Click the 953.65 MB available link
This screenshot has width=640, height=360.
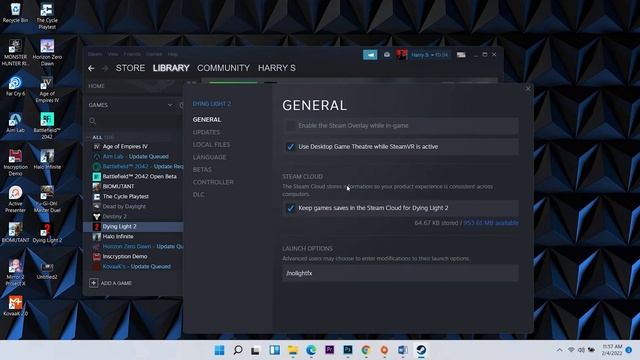click(x=491, y=223)
